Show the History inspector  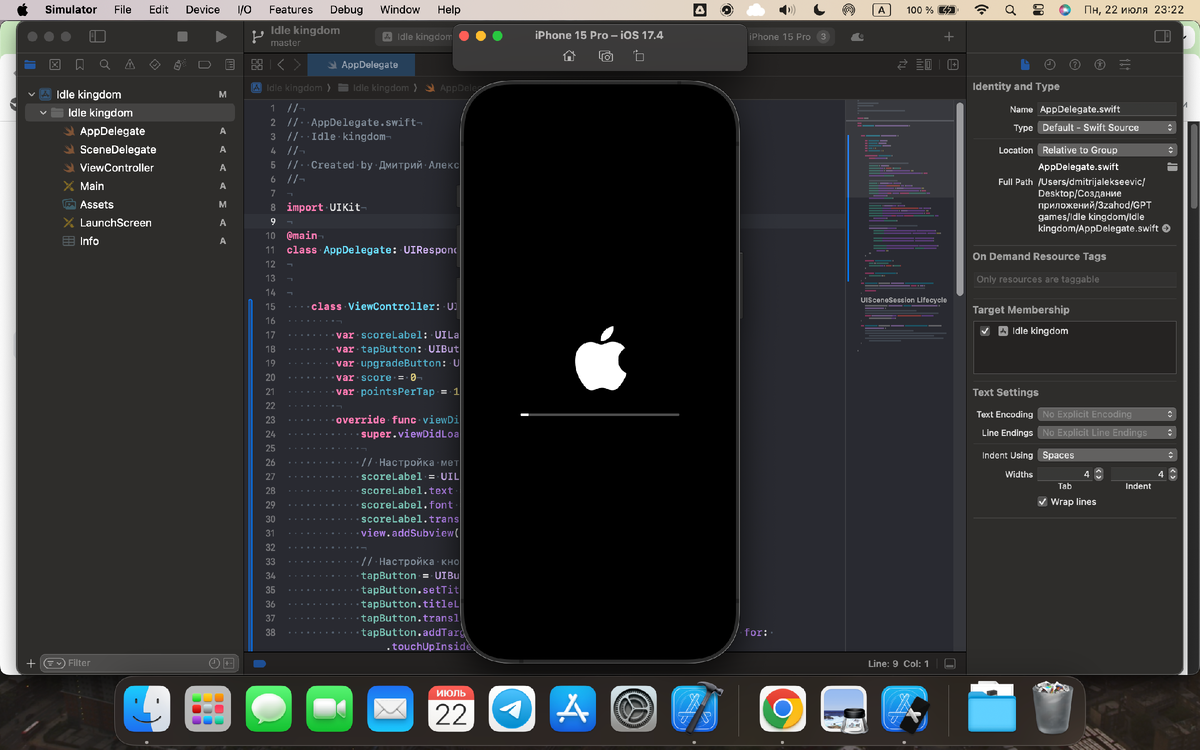point(1050,65)
